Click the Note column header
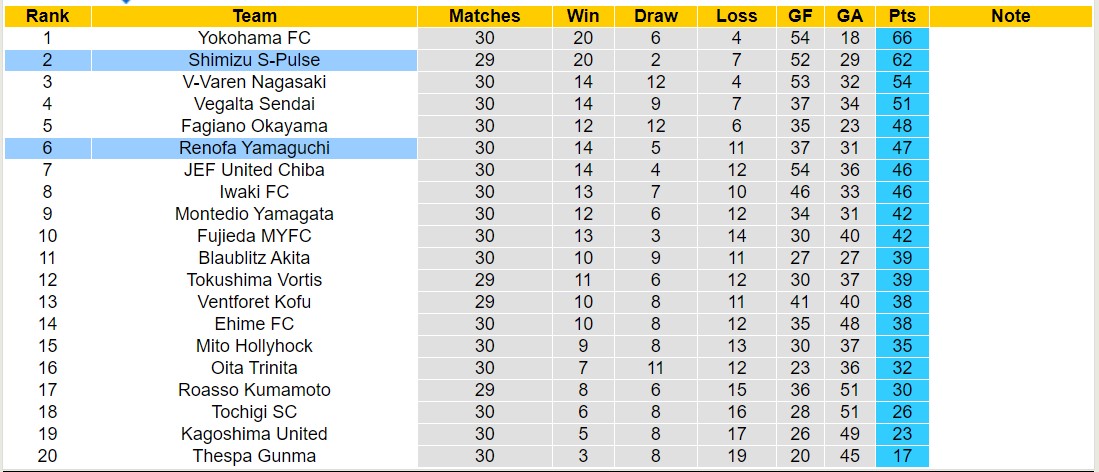The image size is (1099, 472). click(1010, 16)
